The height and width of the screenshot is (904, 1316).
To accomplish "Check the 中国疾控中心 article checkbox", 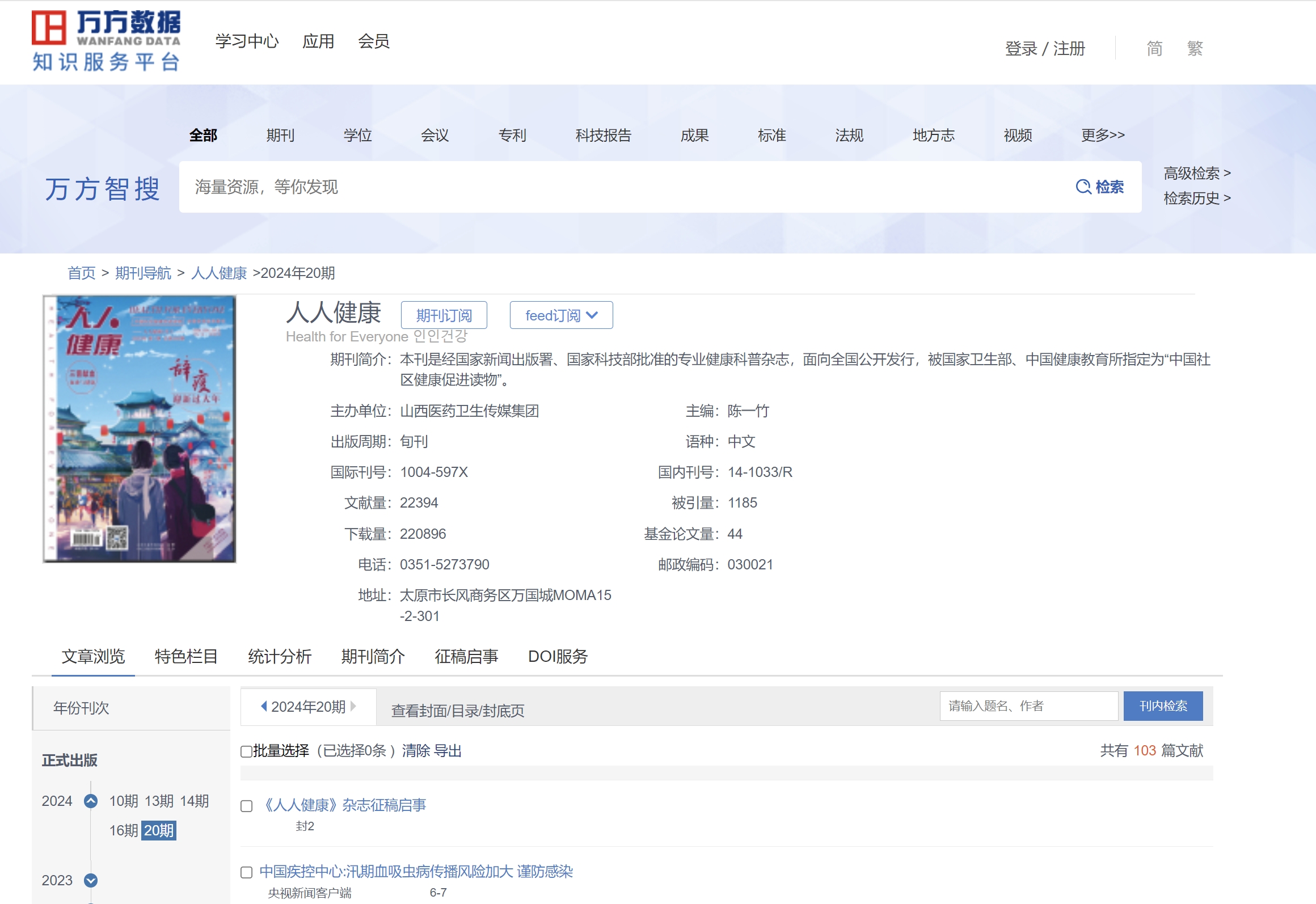I will click(x=246, y=872).
